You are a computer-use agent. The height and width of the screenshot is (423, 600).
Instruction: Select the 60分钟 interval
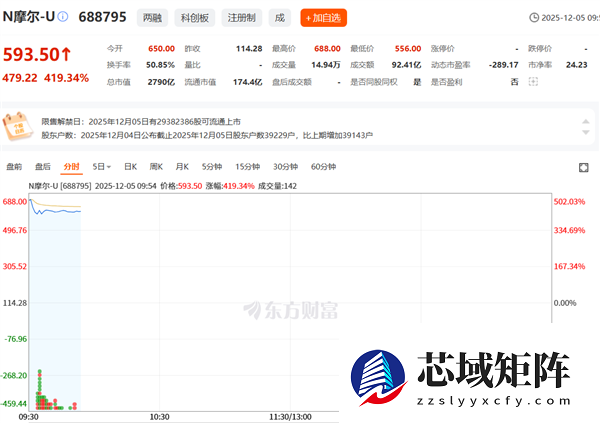coord(323,167)
